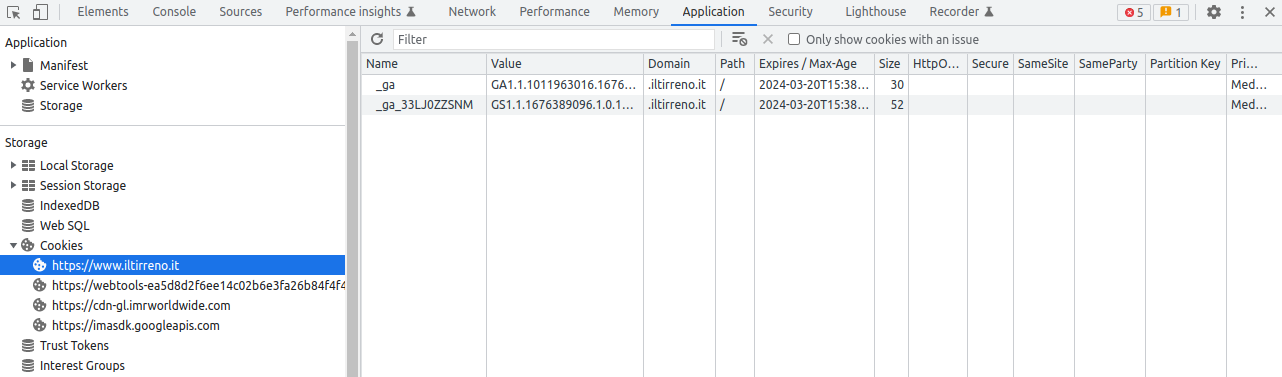Open the three-dot customize DevTools menu
Image resolution: width=1282 pixels, height=377 pixels.
[1242, 12]
